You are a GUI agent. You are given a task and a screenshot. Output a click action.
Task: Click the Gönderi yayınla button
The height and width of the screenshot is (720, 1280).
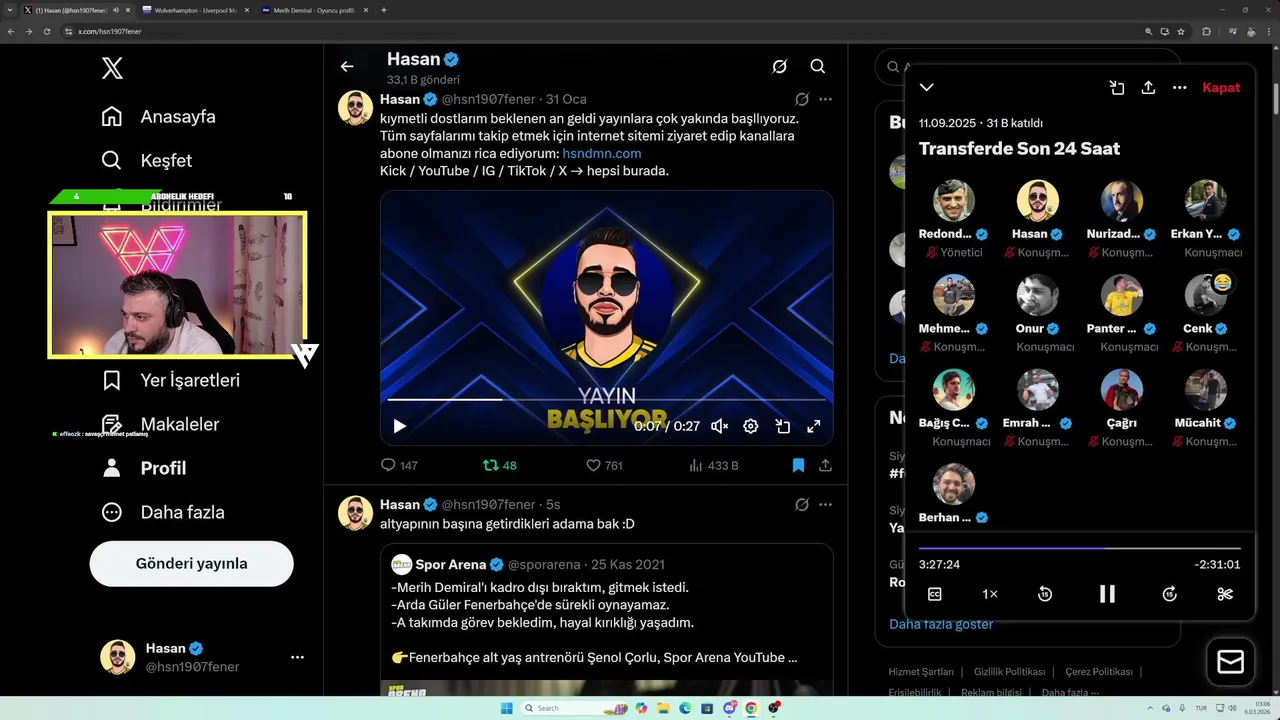point(191,563)
